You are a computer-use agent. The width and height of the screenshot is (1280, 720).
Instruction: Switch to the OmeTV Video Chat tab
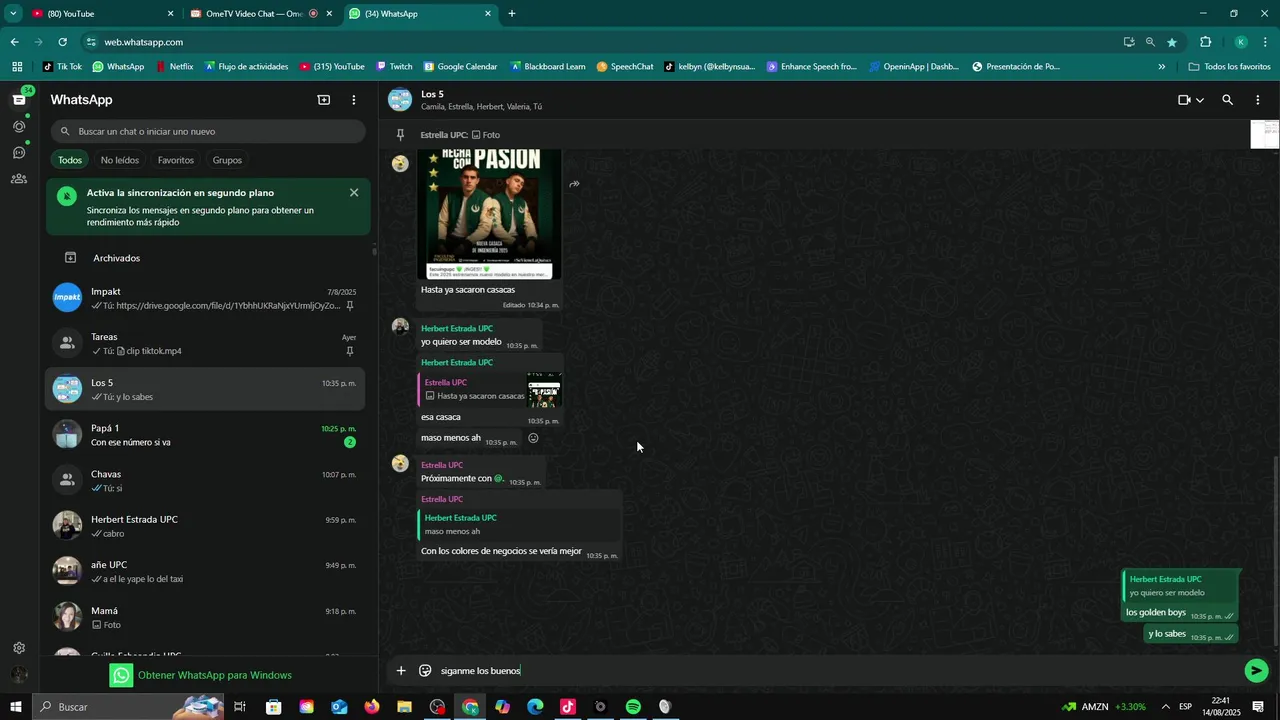(262, 14)
